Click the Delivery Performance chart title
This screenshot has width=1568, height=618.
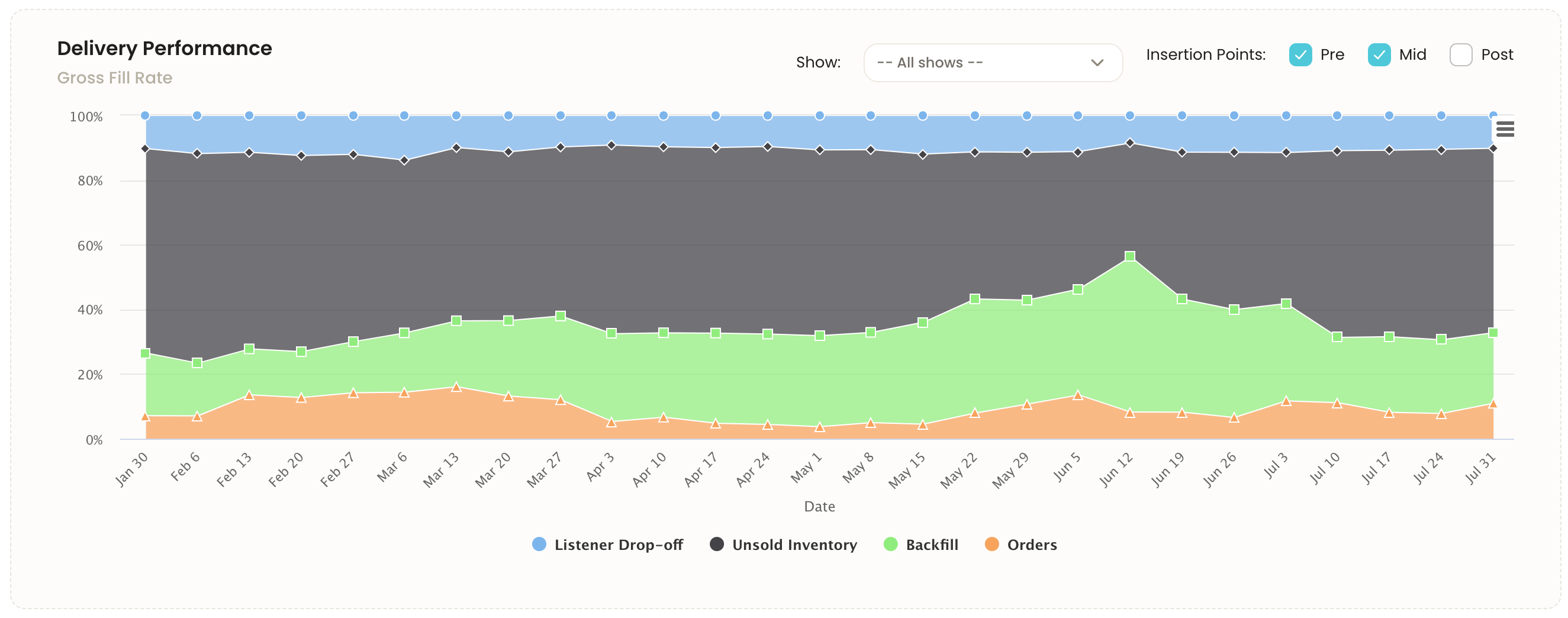pyautogui.click(x=165, y=47)
